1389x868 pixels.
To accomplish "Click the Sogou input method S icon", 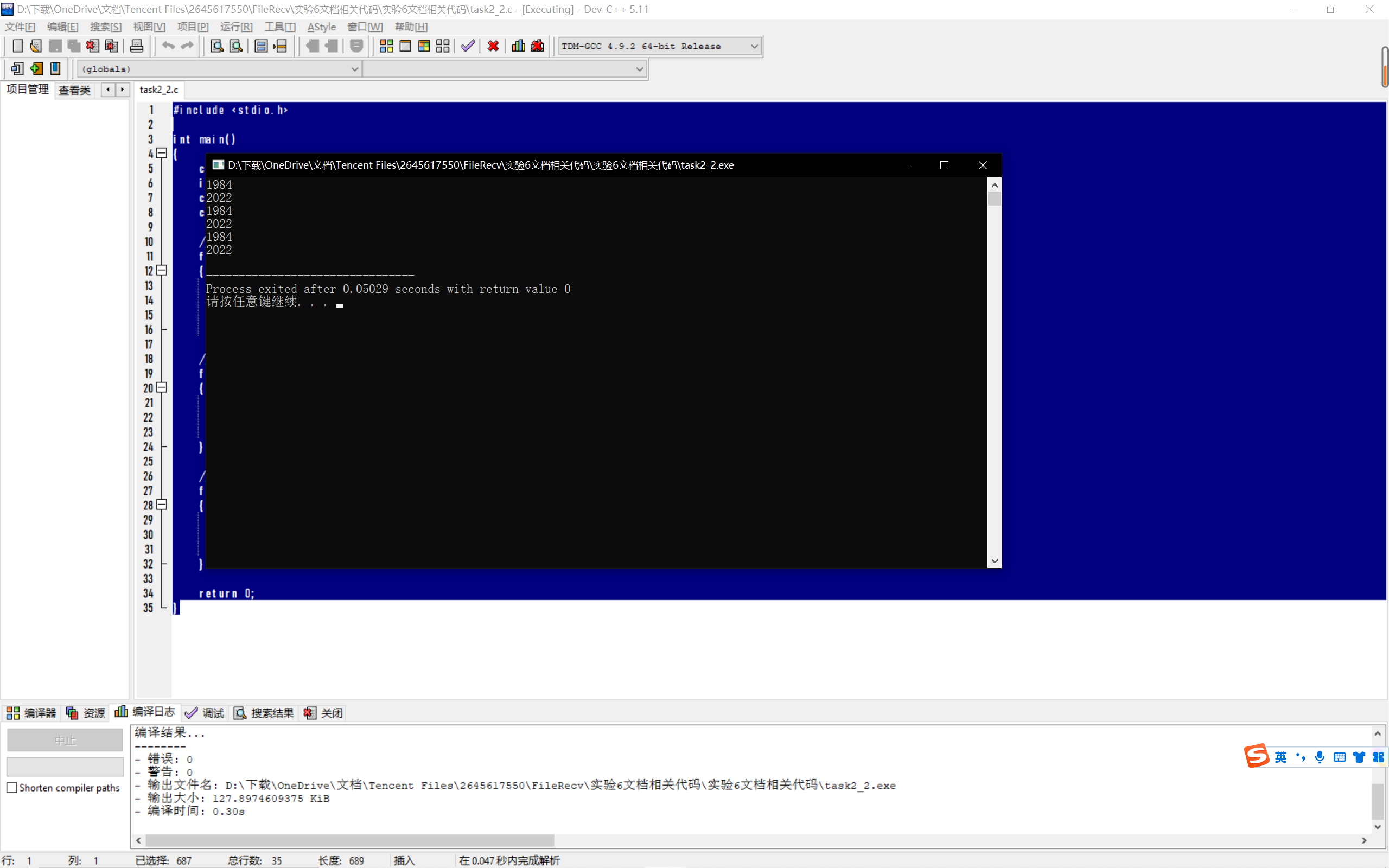I will [x=1257, y=756].
